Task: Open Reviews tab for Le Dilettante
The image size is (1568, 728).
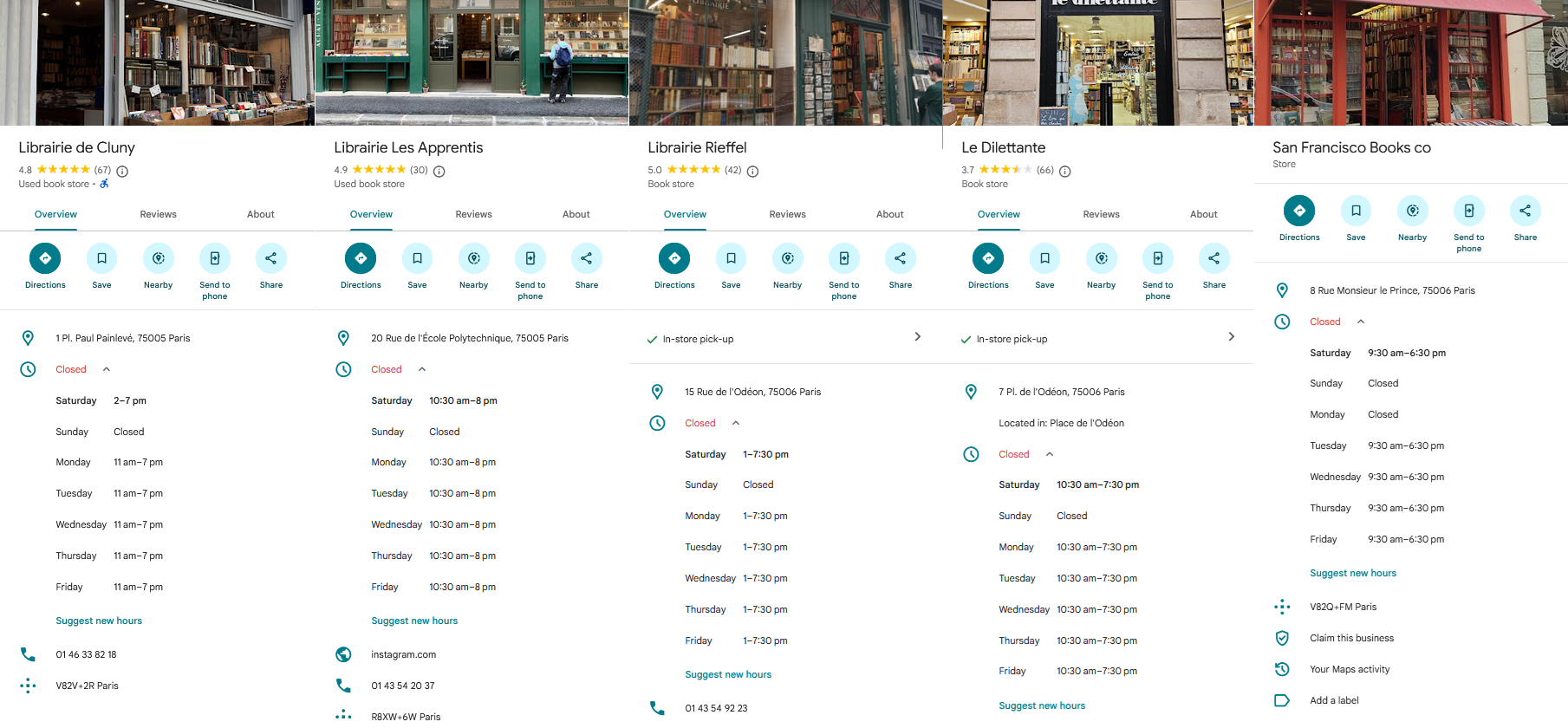Action: pyautogui.click(x=1102, y=214)
